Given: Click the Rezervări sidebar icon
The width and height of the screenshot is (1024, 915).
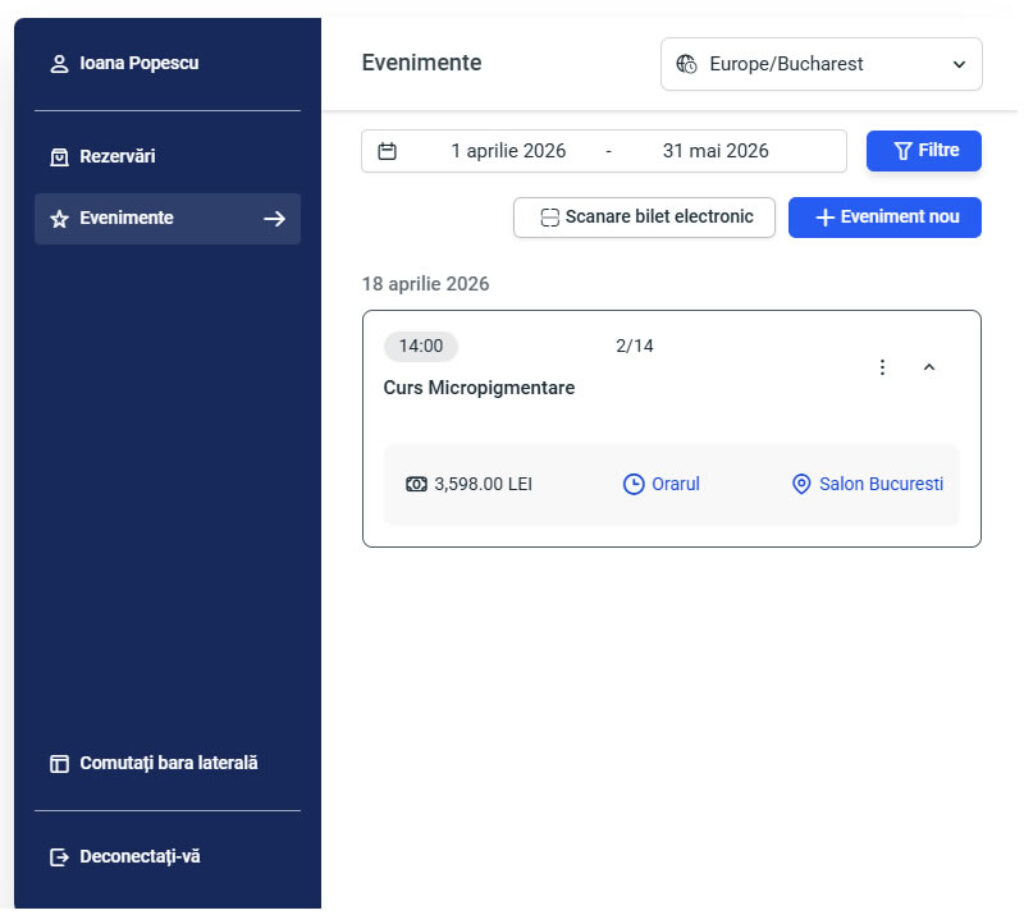Looking at the screenshot, I should [58, 156].
